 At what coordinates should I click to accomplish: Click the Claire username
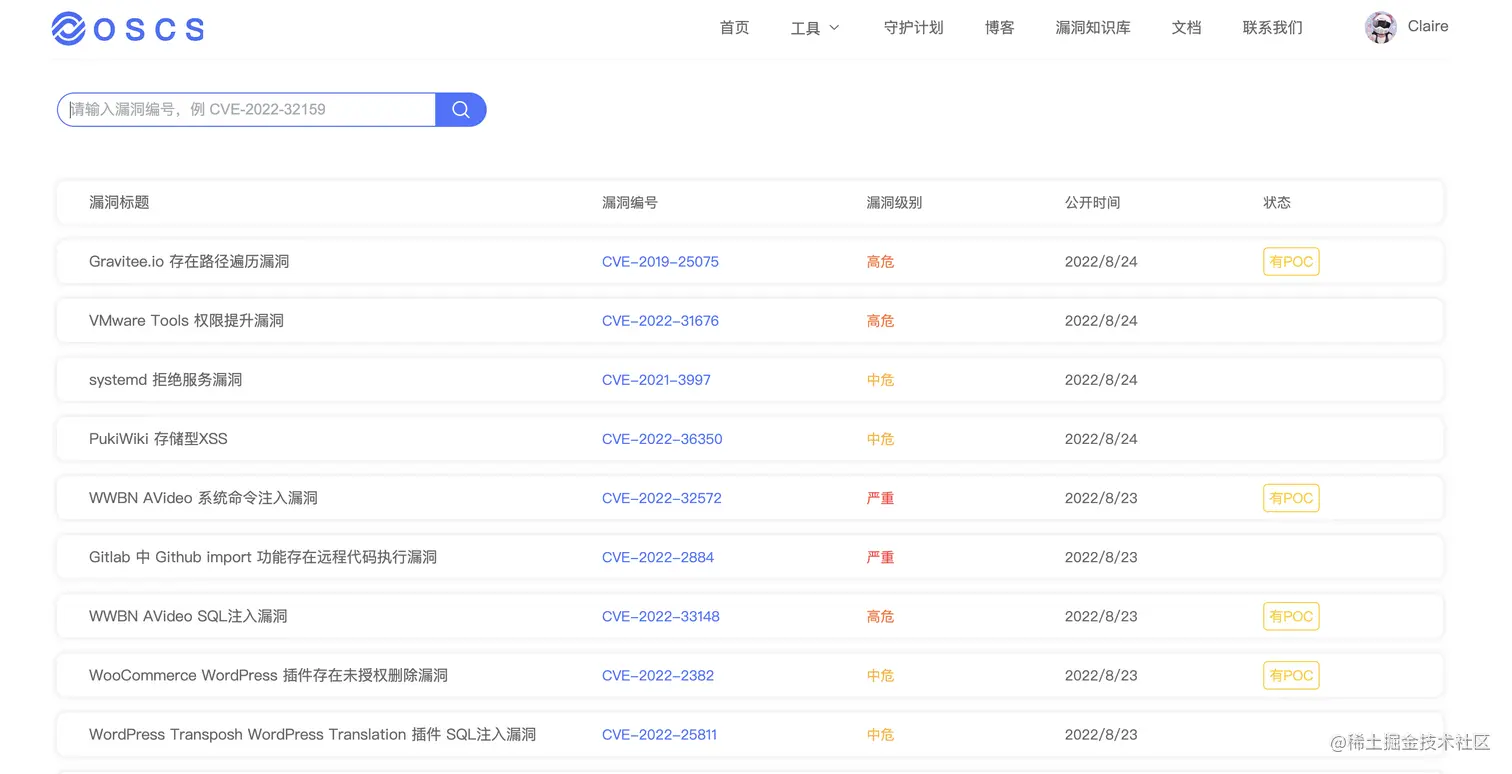[x=1428, y=27]
